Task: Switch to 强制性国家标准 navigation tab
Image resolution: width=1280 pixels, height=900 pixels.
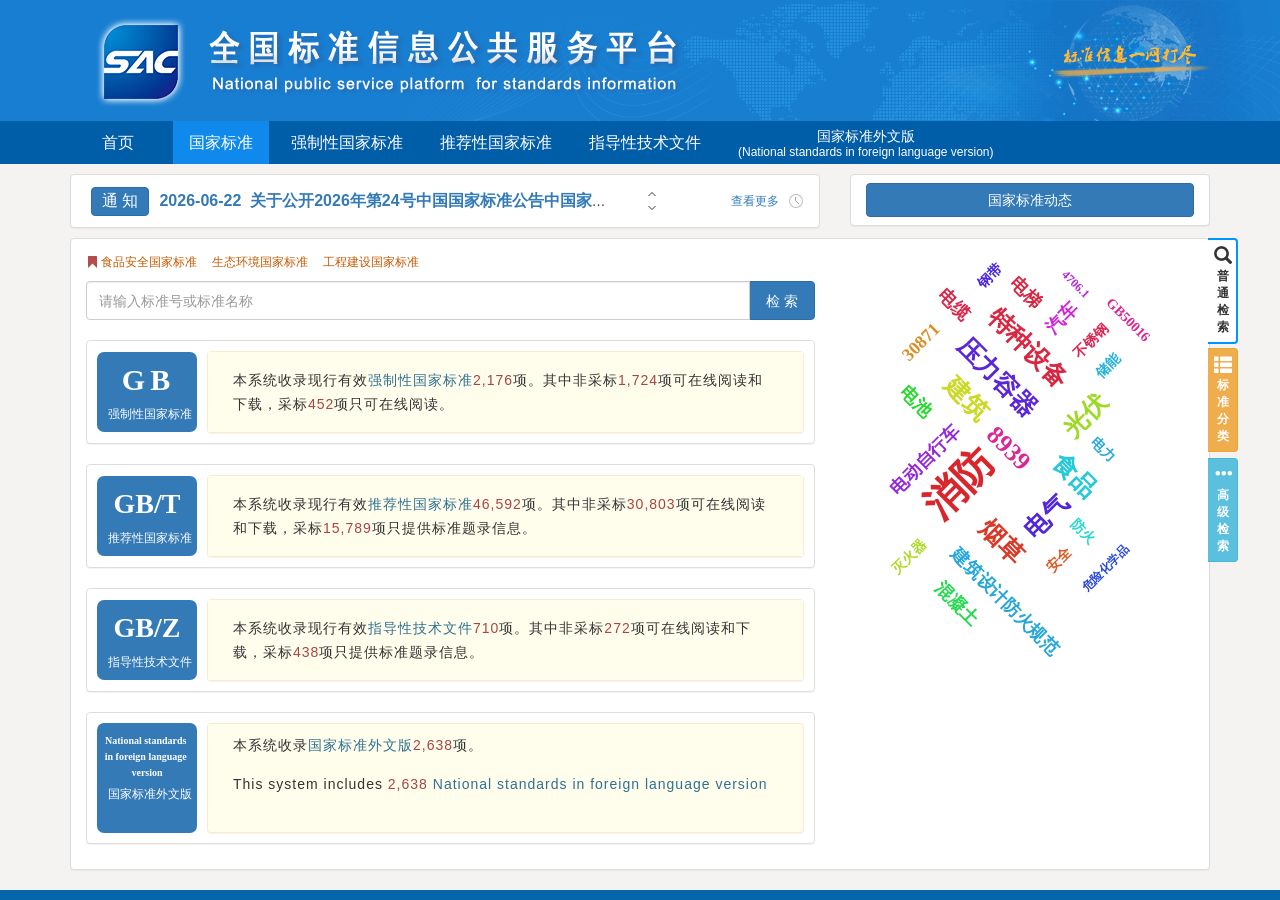Action: [x=347, y=143]
